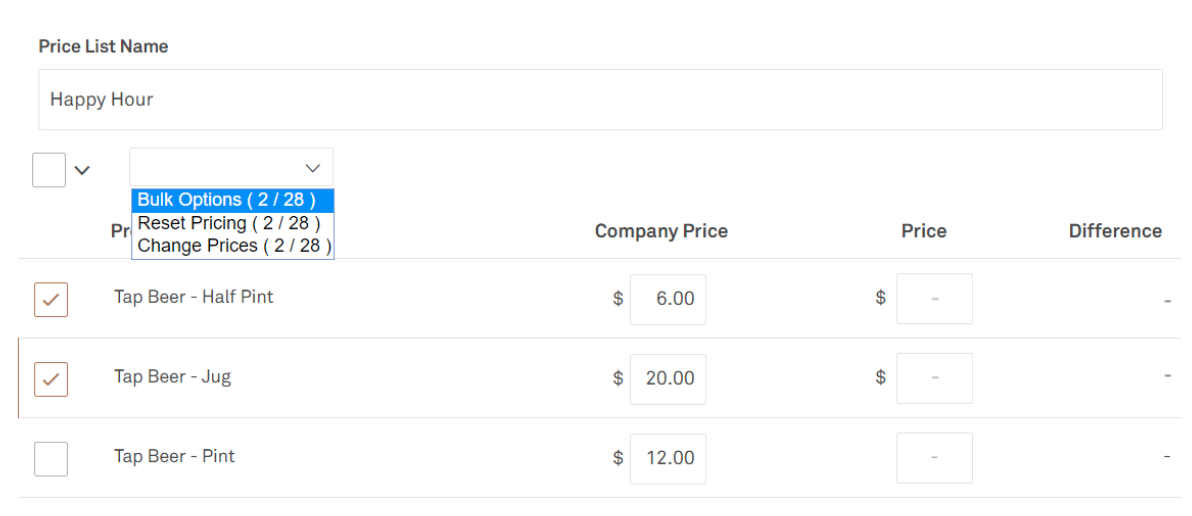Check the Tap Beer - Pint checkbox
The image size is (1192, 516).
(x=51, y=459)
